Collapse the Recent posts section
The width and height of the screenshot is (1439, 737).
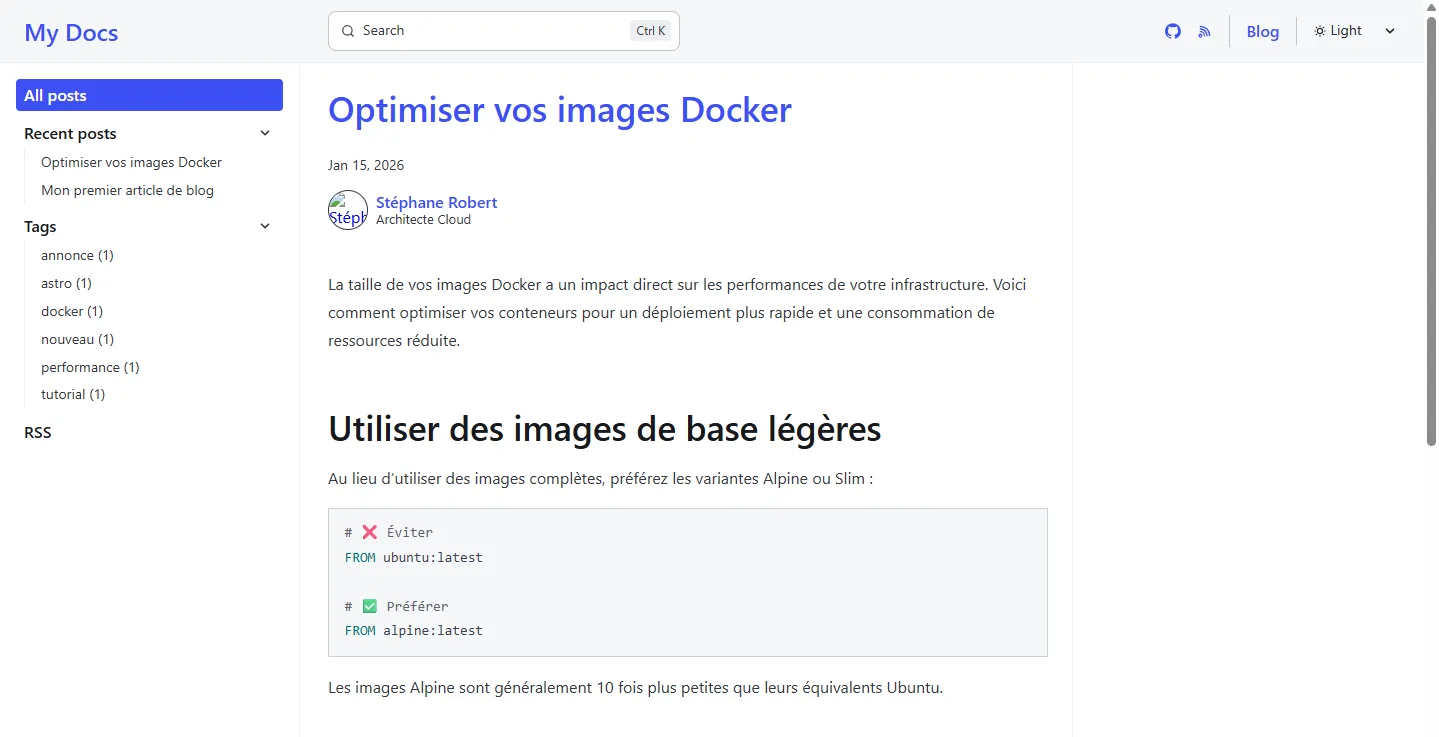(x=265, y=132)
